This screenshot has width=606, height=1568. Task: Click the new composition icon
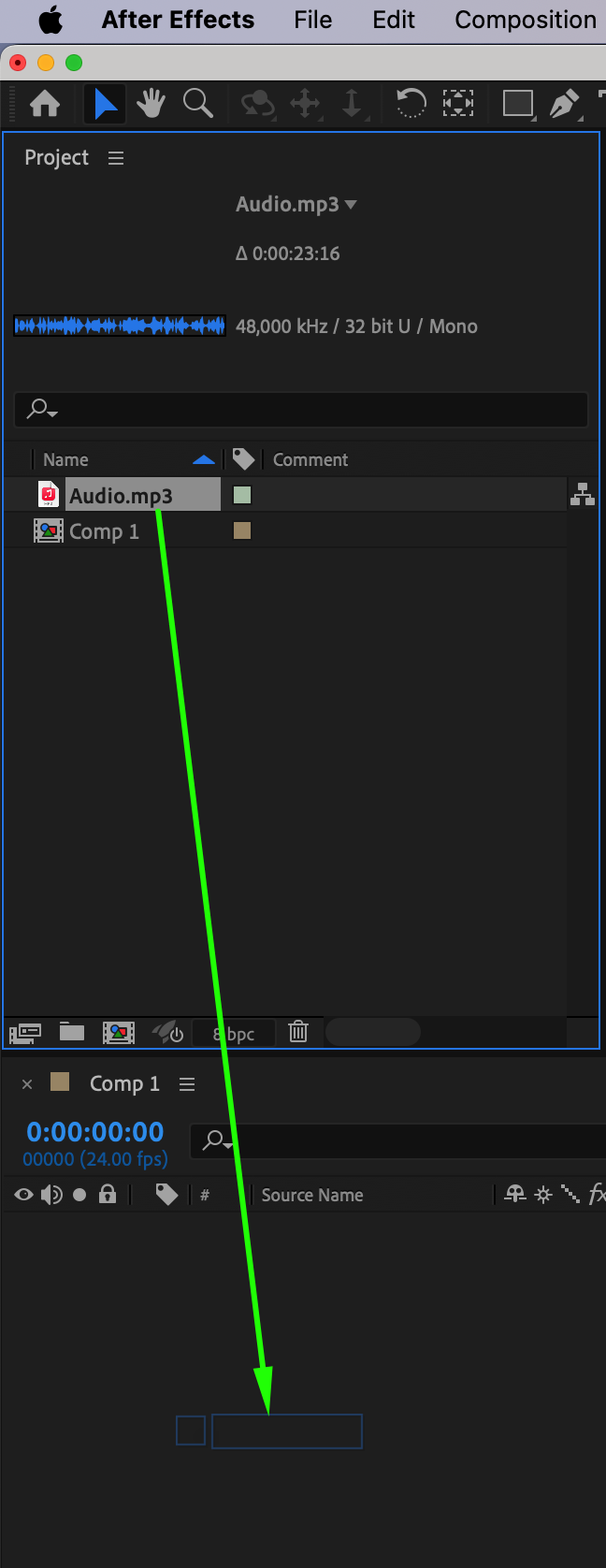119,1033
